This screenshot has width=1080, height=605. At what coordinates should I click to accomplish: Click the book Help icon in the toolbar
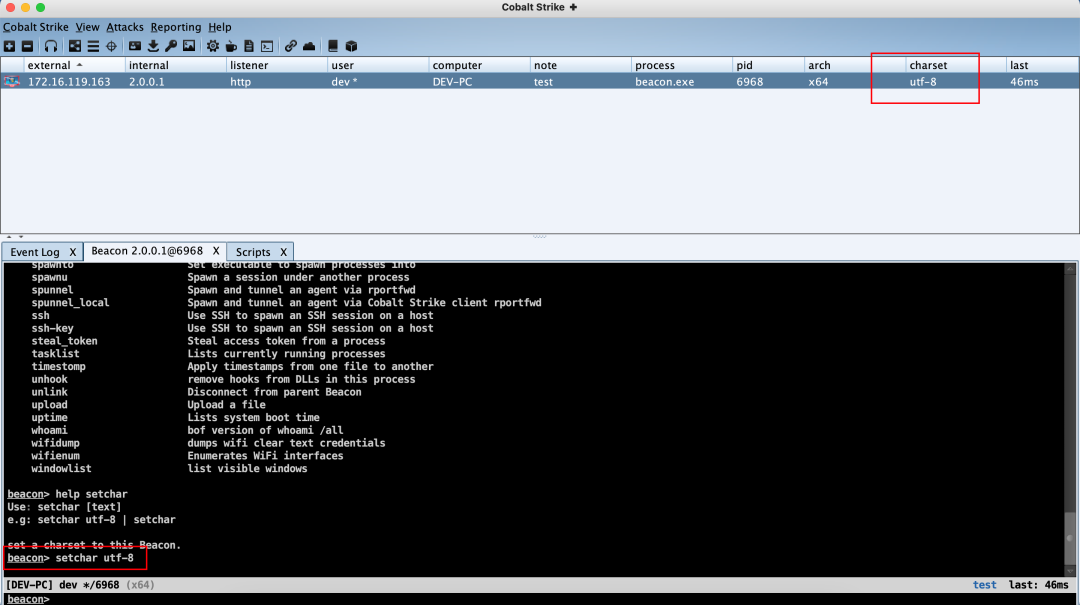tap(333, 46)
